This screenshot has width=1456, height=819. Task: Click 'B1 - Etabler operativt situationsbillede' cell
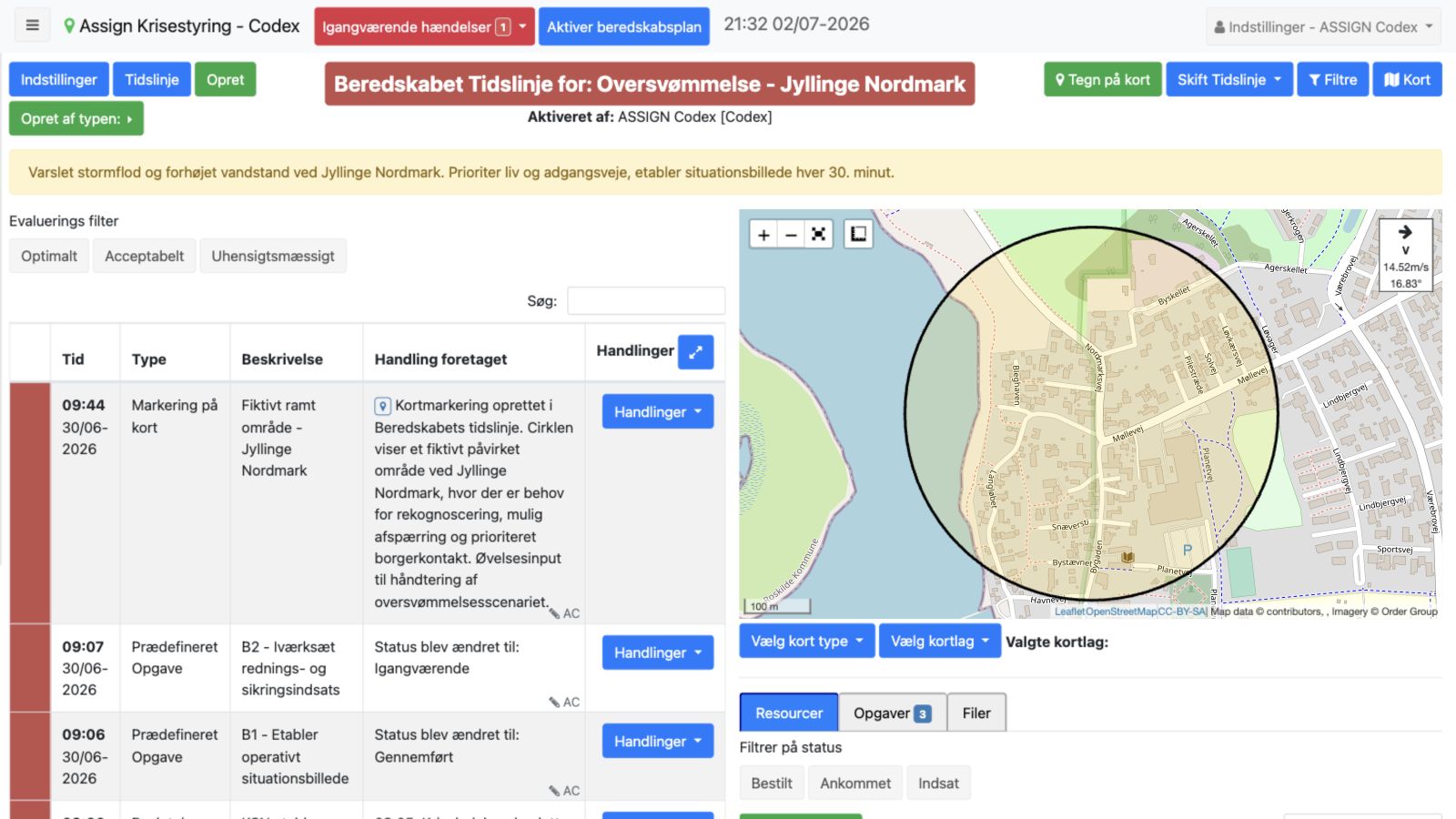coord(297,756)
